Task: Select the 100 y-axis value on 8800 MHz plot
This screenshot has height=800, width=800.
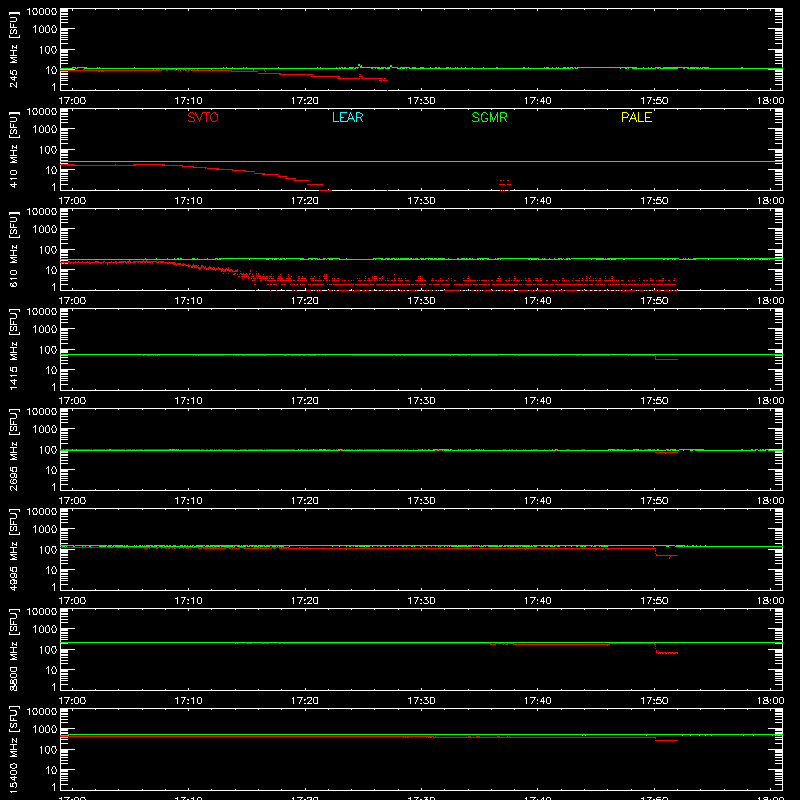Action: (x=48, y=650)
